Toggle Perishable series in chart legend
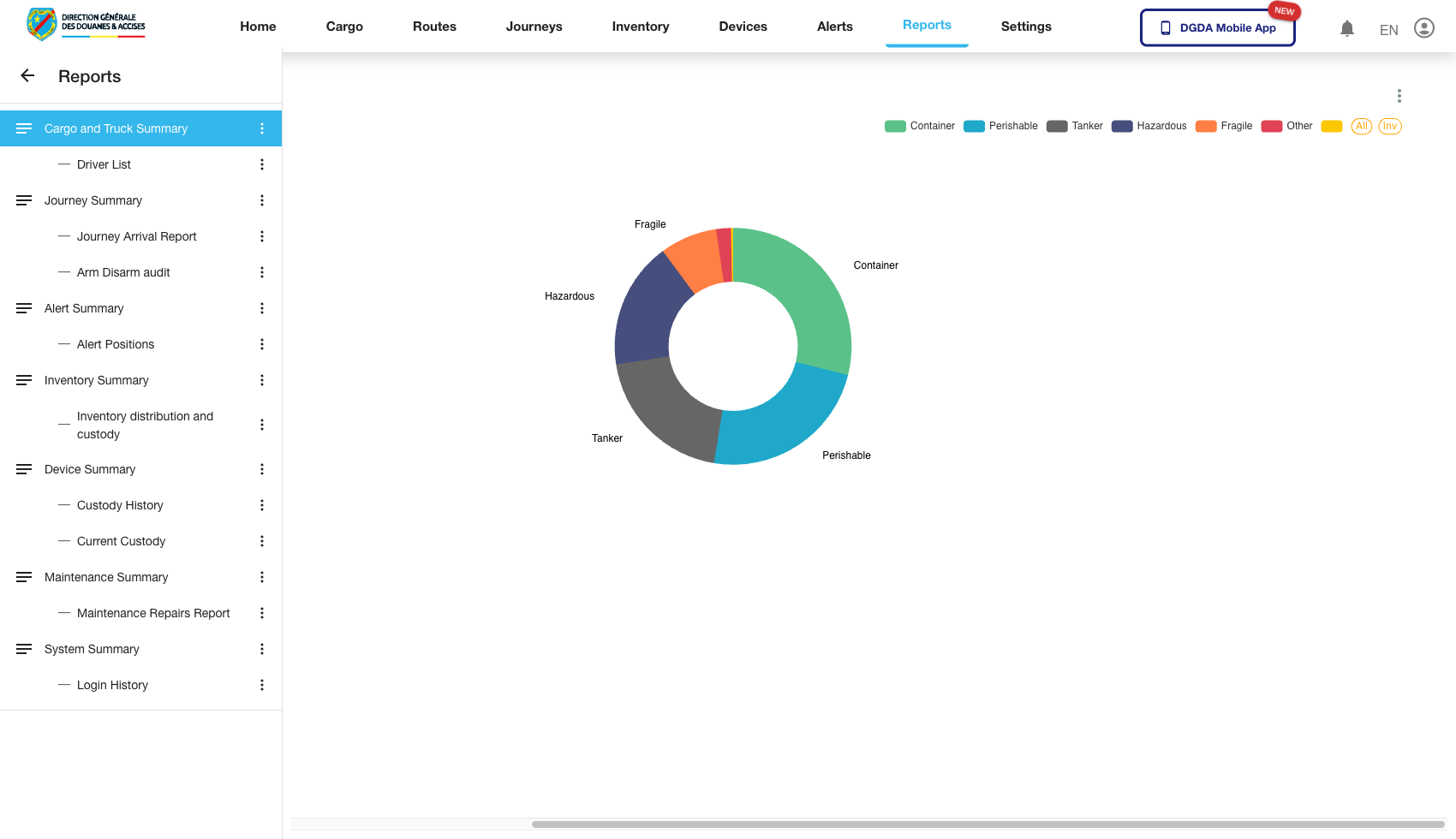Screen dimensions: 1456x839 (x=1000, y=126)
